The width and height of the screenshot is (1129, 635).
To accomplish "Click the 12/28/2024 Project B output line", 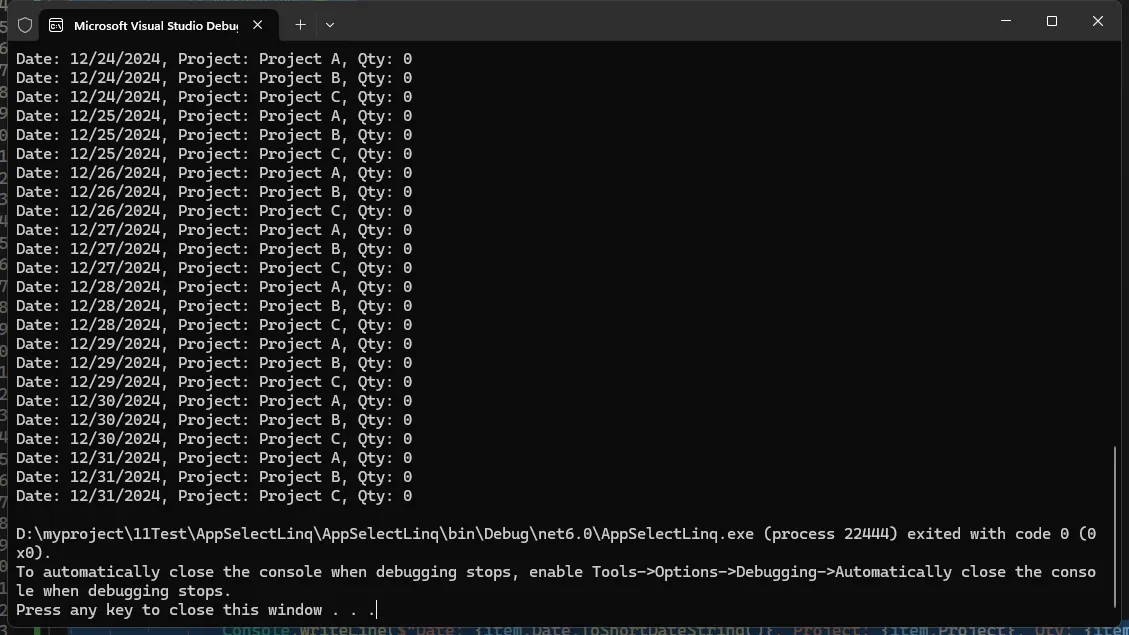I will tap(213, 307).
